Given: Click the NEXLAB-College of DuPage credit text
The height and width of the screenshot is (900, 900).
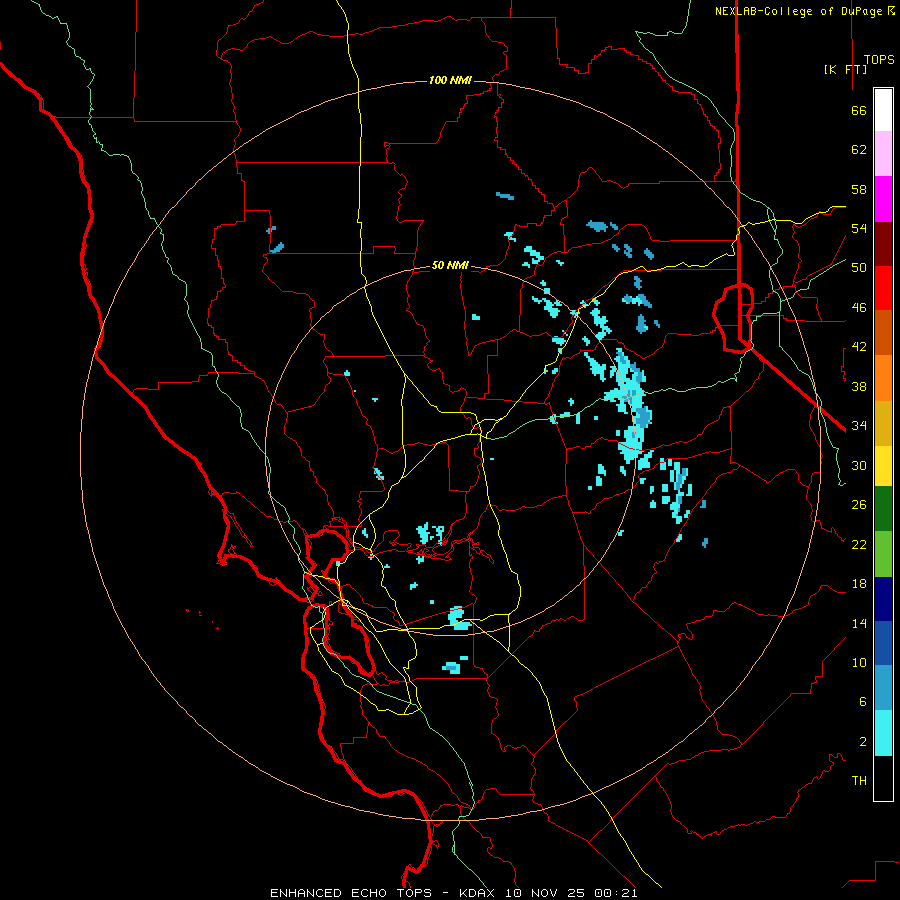Looking at the screenshot, I should click(x=804, y=11).
